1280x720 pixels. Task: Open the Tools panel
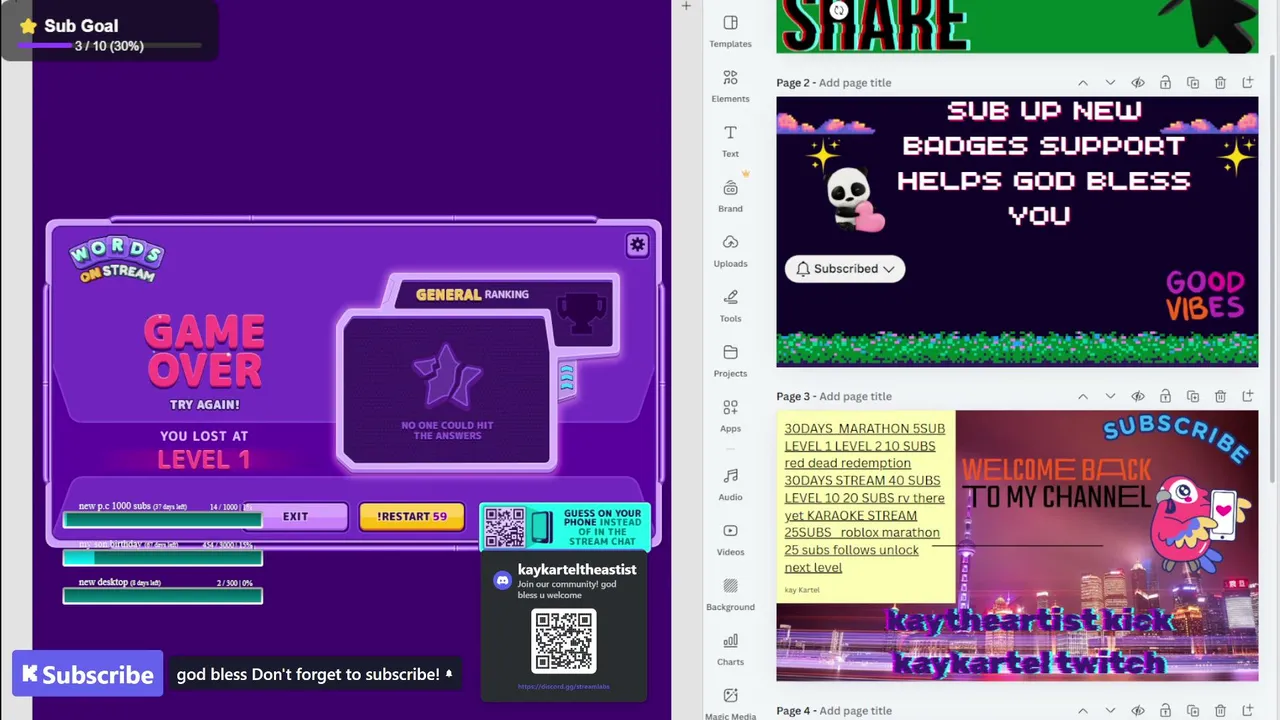pos(730,306)
